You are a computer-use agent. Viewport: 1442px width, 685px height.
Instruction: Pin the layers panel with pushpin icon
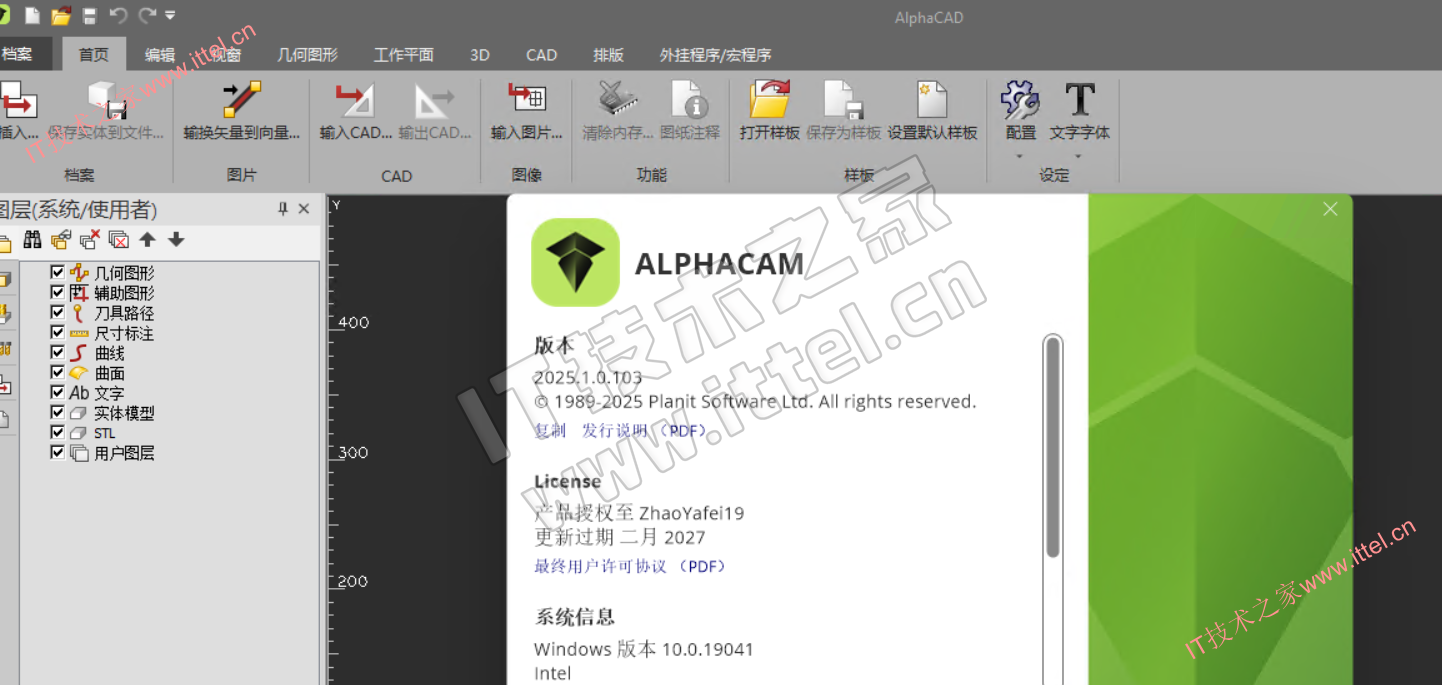283,209
